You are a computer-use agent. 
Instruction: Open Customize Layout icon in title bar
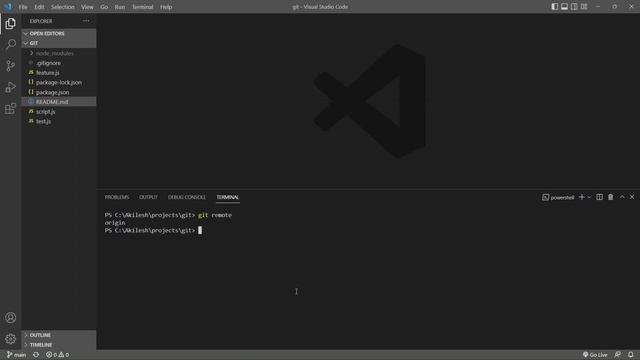[584, 7]
